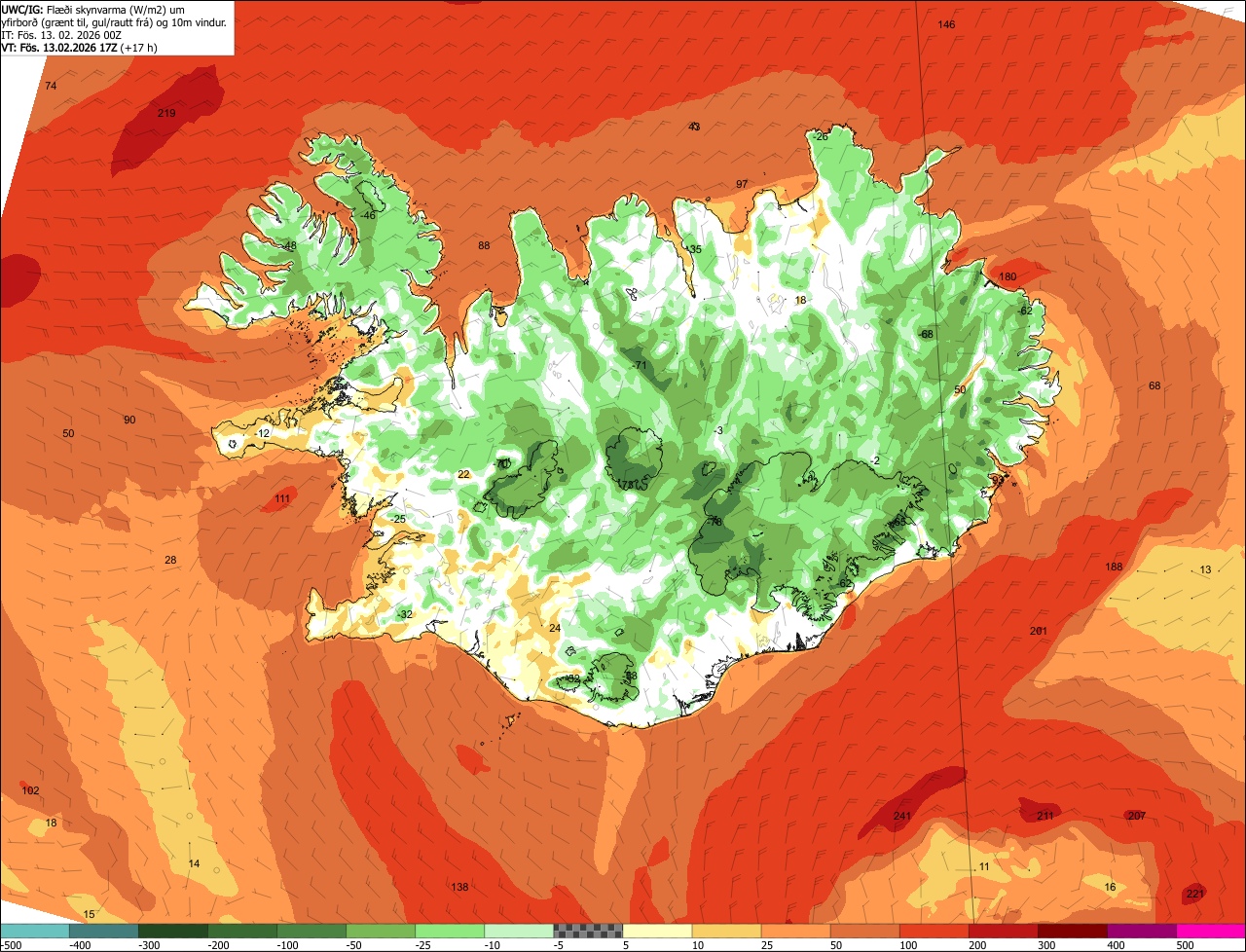Viewport: 1246px width, 952px height.
Task: Click the 16 value on the map
Action: pyautogui.click(x=1111, y=887)
